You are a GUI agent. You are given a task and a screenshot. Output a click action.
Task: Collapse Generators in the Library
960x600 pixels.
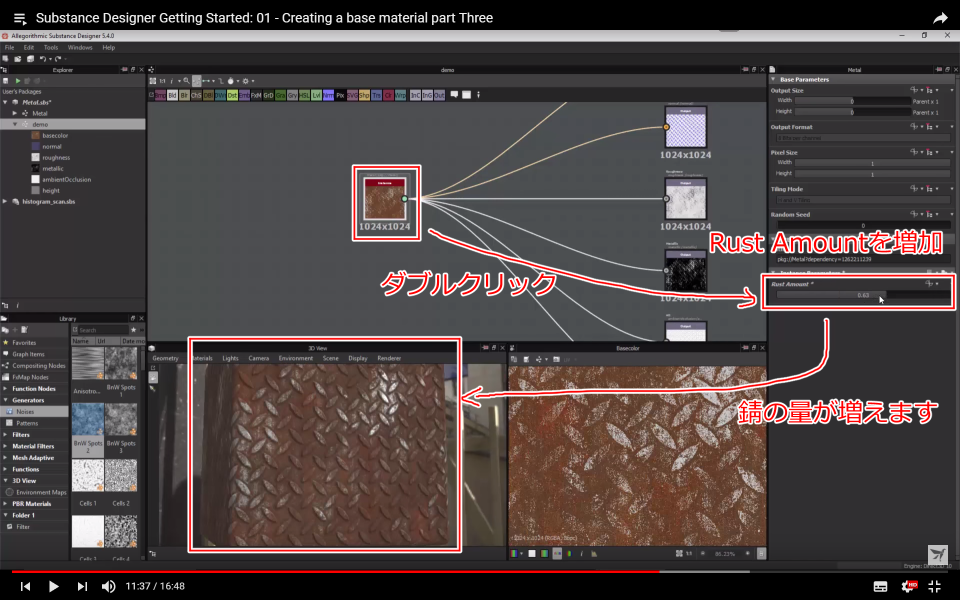point(6,400)
